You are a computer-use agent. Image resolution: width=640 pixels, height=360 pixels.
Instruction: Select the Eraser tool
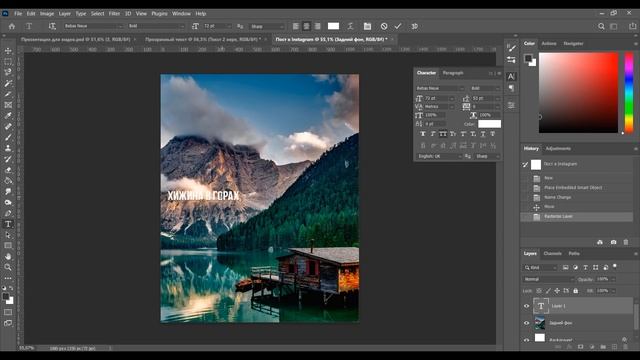(8, 170)
